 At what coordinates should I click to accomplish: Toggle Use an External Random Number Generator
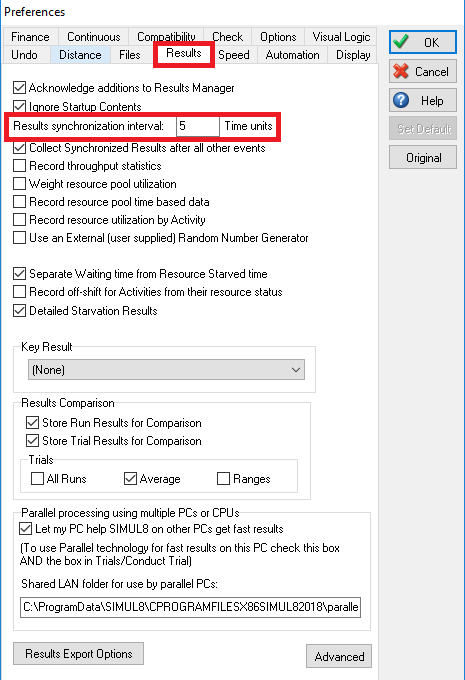click(20, 238)
